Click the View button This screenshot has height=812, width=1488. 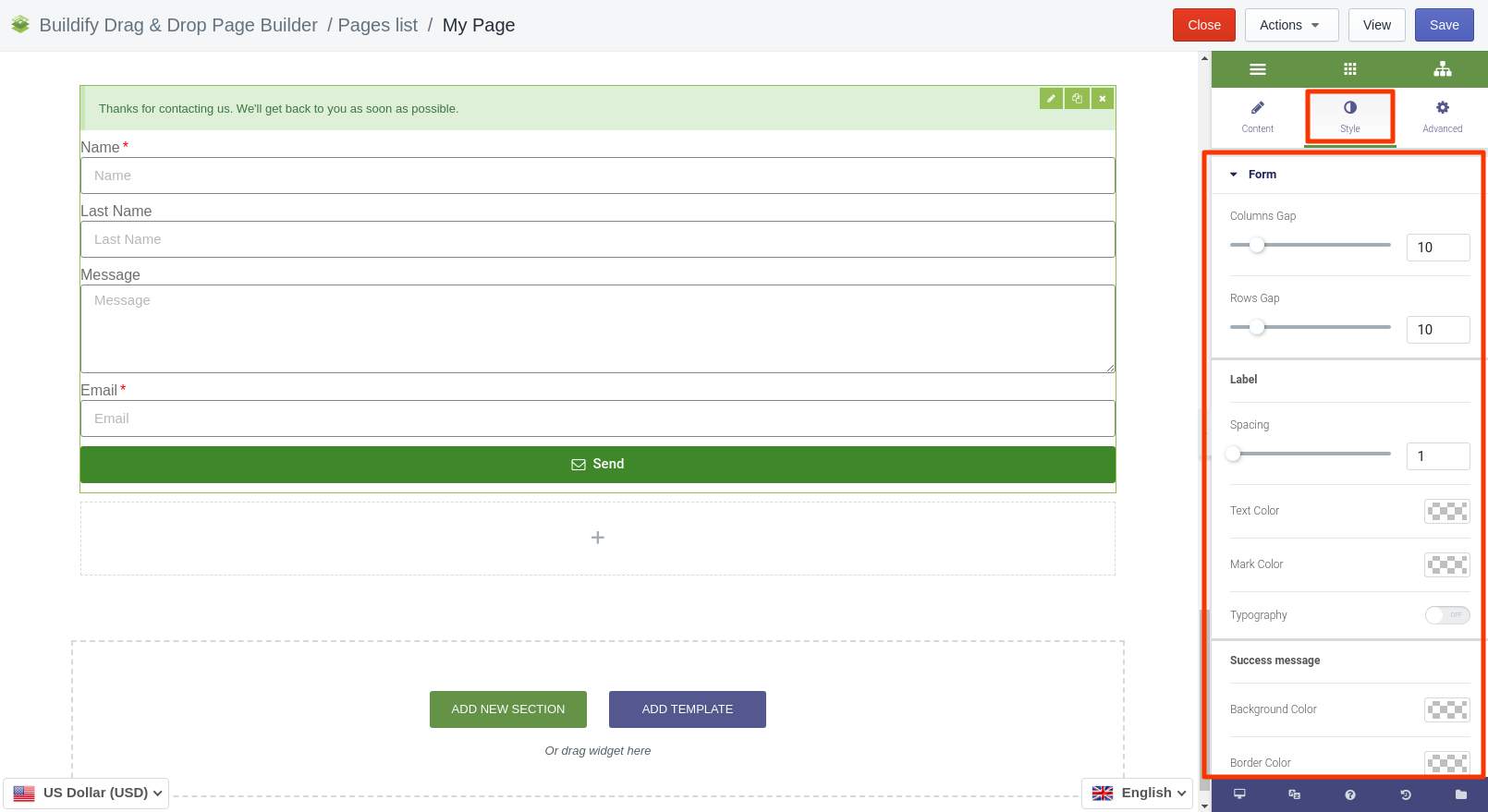(x=1377, y=25)
